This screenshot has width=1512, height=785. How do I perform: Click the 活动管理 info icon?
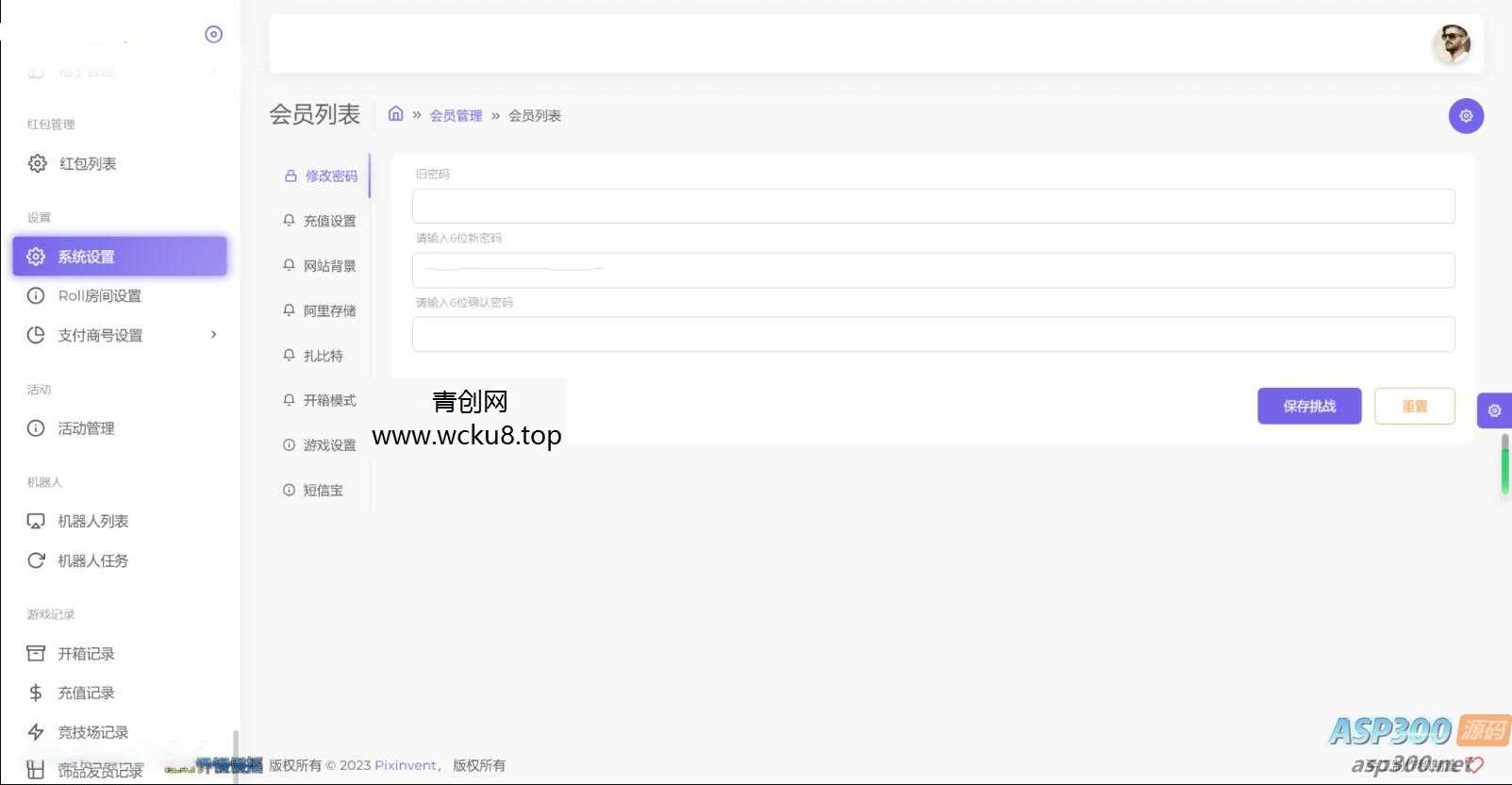pyautogui.click(x=36, y=428)
